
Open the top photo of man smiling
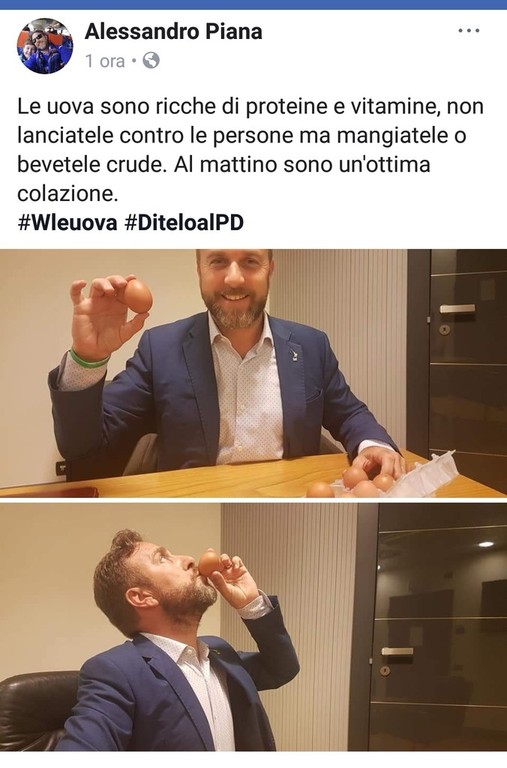[x=253, y=373]
